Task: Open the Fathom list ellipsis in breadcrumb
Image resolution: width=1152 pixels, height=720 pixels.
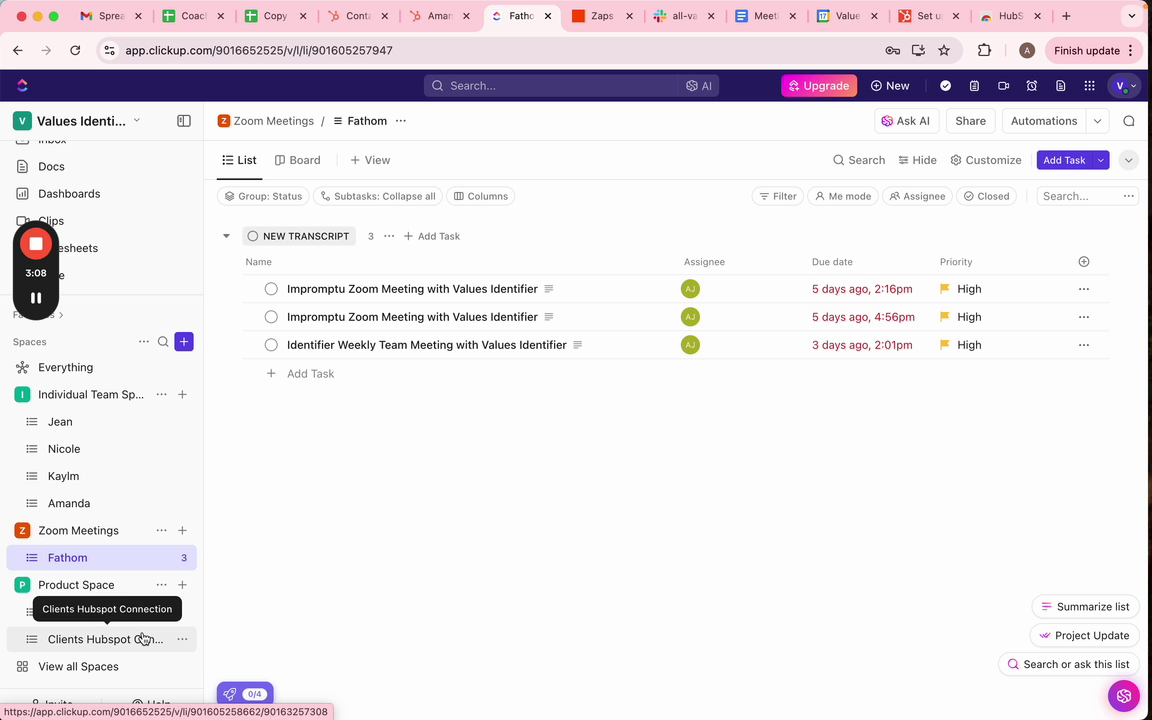Action: coord(400,121)
